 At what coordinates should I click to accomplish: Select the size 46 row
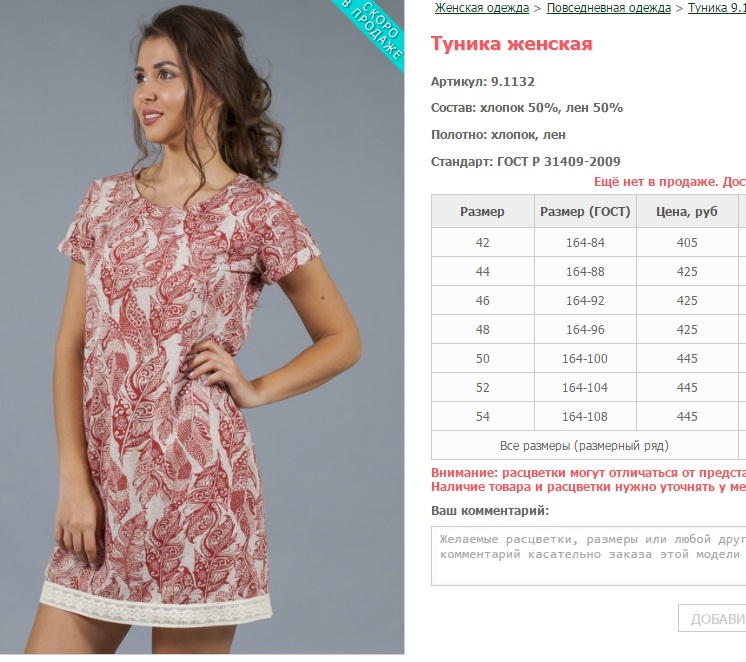589,300
